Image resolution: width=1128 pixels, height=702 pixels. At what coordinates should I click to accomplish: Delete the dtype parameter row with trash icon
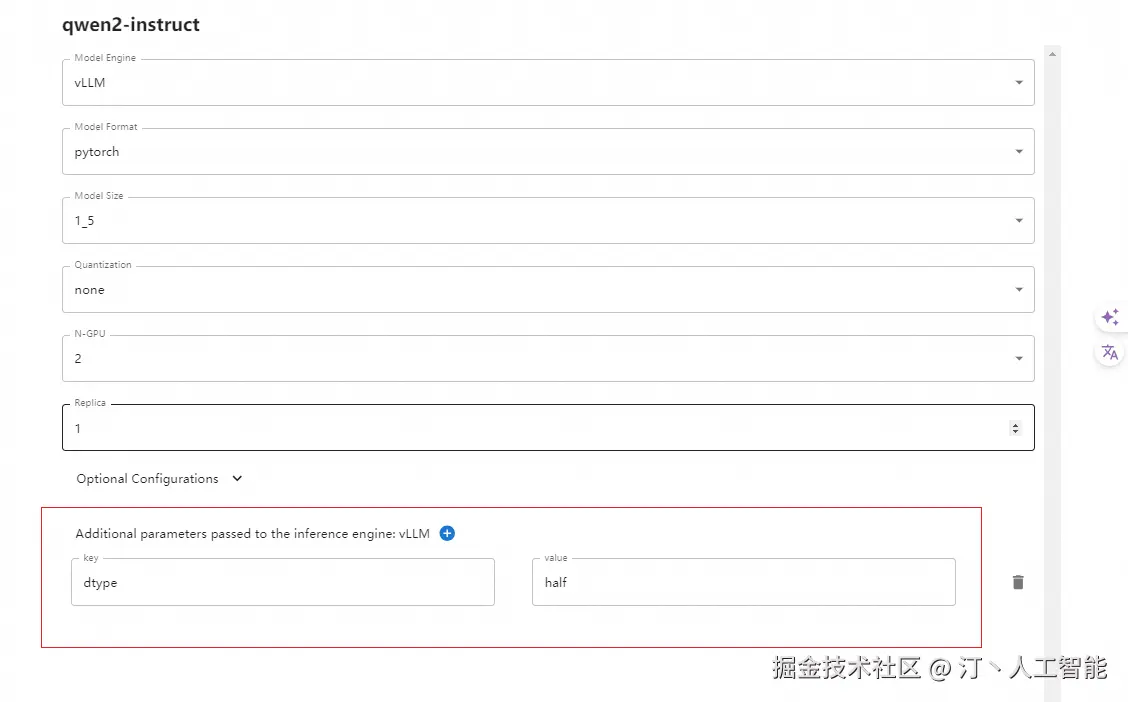(1018, 582)
